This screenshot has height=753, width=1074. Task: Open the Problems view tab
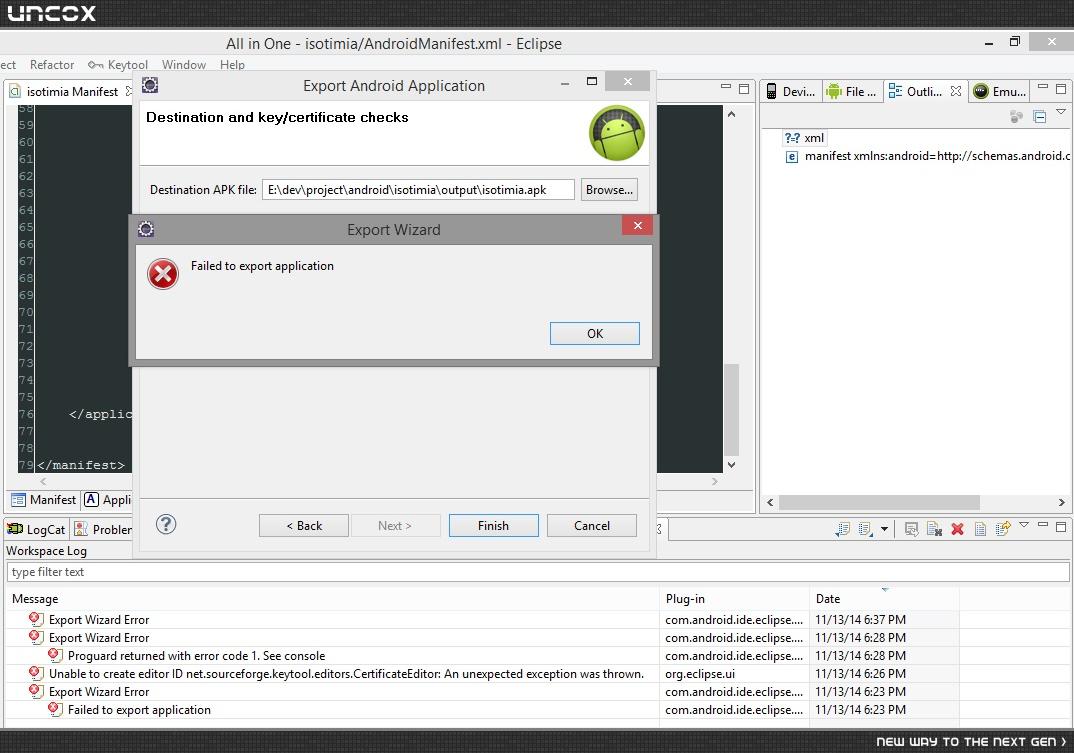click(x=103, y=529)
